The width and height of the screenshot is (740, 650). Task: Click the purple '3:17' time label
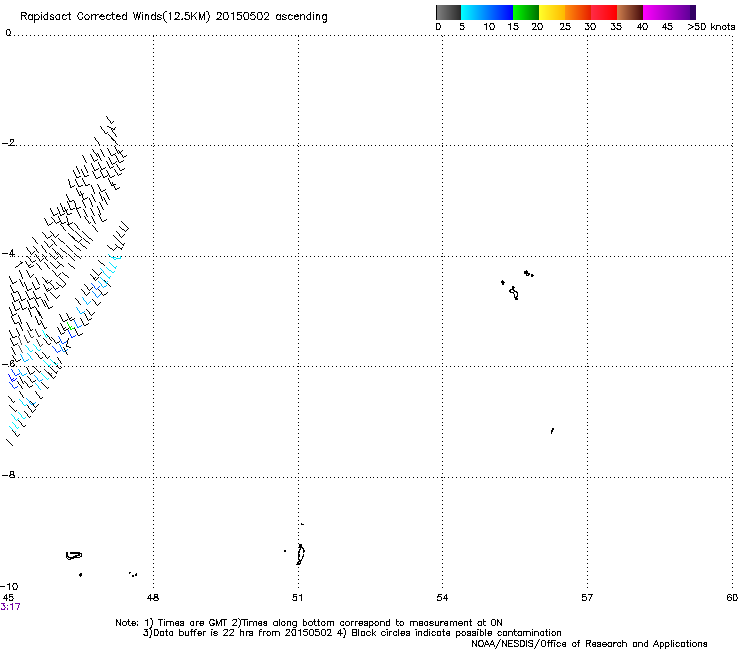click(10, 607)
